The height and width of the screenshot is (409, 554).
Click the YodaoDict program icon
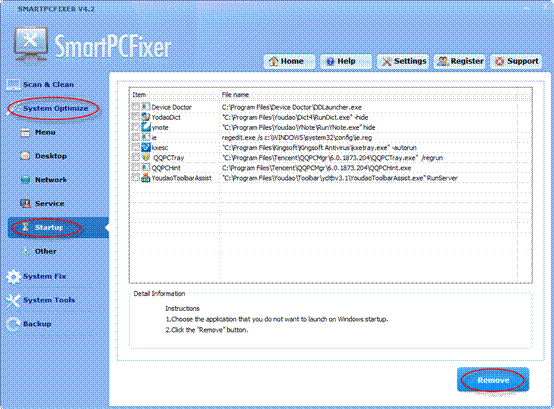[146, 117]
